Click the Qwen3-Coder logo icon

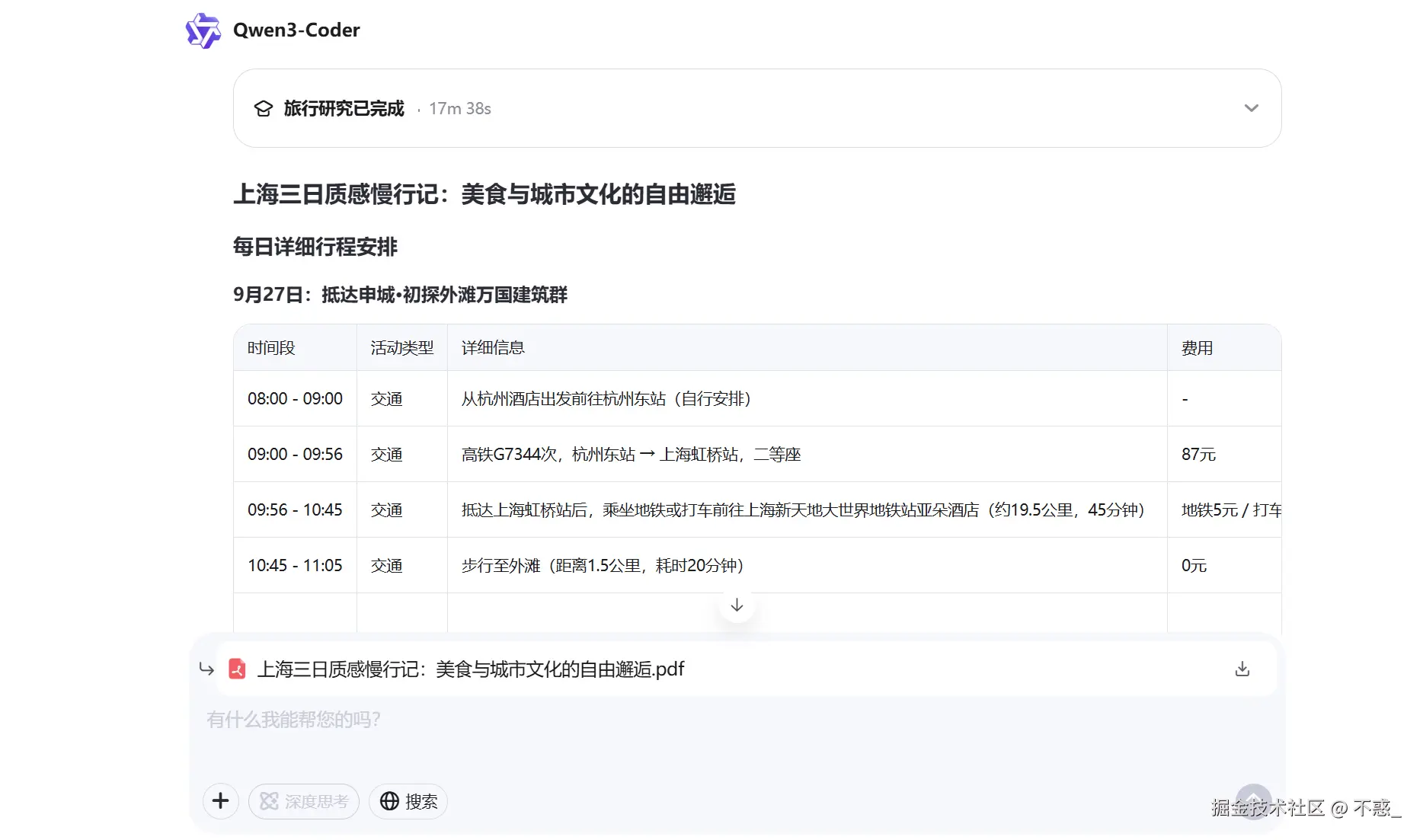(x=203, y=30)
